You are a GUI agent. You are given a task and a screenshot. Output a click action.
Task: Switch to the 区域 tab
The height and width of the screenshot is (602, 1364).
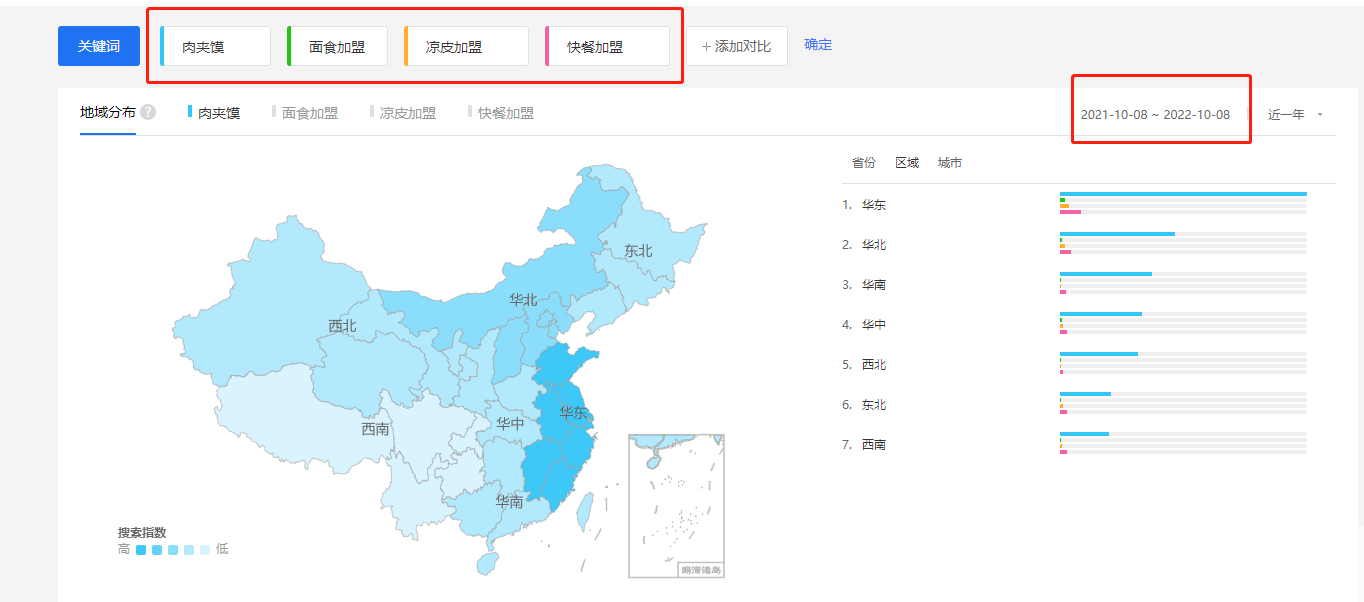point(907,163)
